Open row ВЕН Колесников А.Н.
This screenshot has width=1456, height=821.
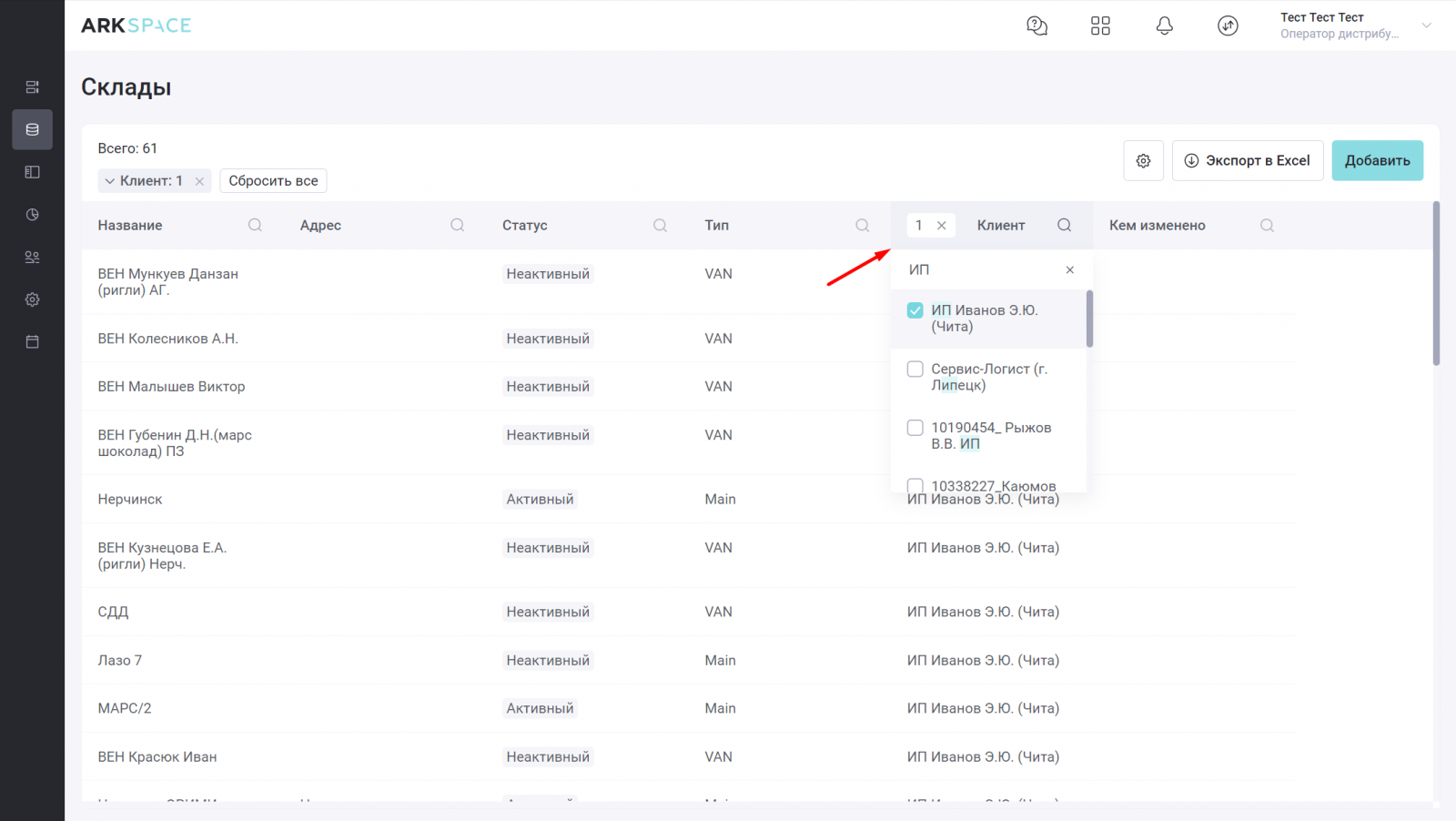689,339
